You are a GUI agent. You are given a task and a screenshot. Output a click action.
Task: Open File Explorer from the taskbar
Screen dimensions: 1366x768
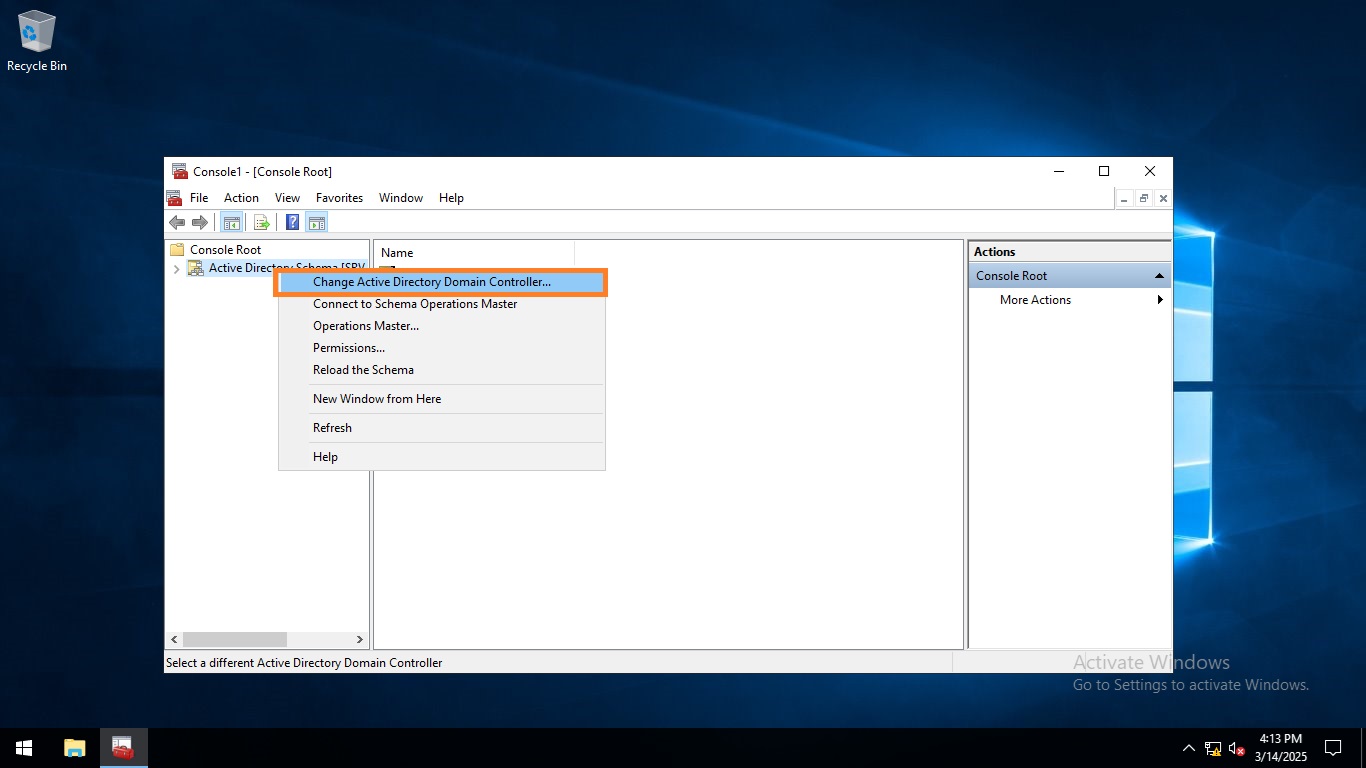tap(74, 748)
